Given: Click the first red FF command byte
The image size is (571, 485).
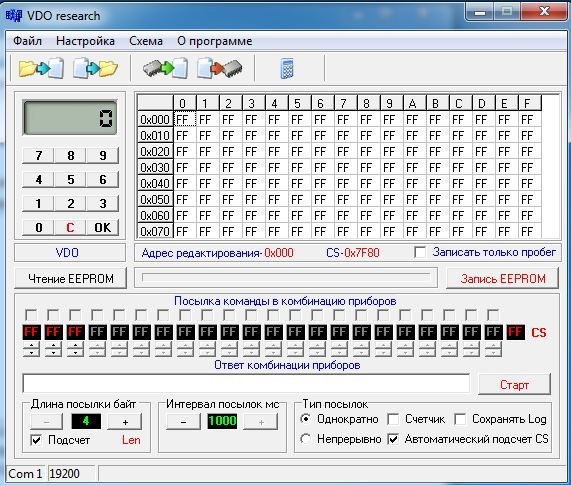Looking at the screenshot, I should (31, 332).
